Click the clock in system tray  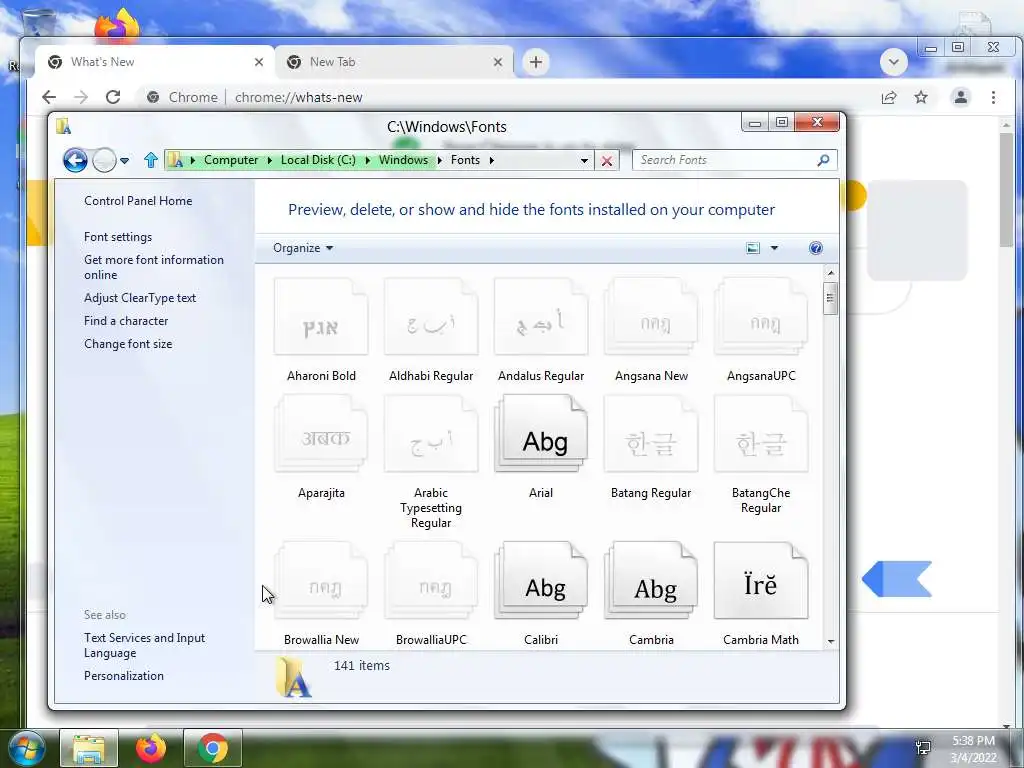973,749
